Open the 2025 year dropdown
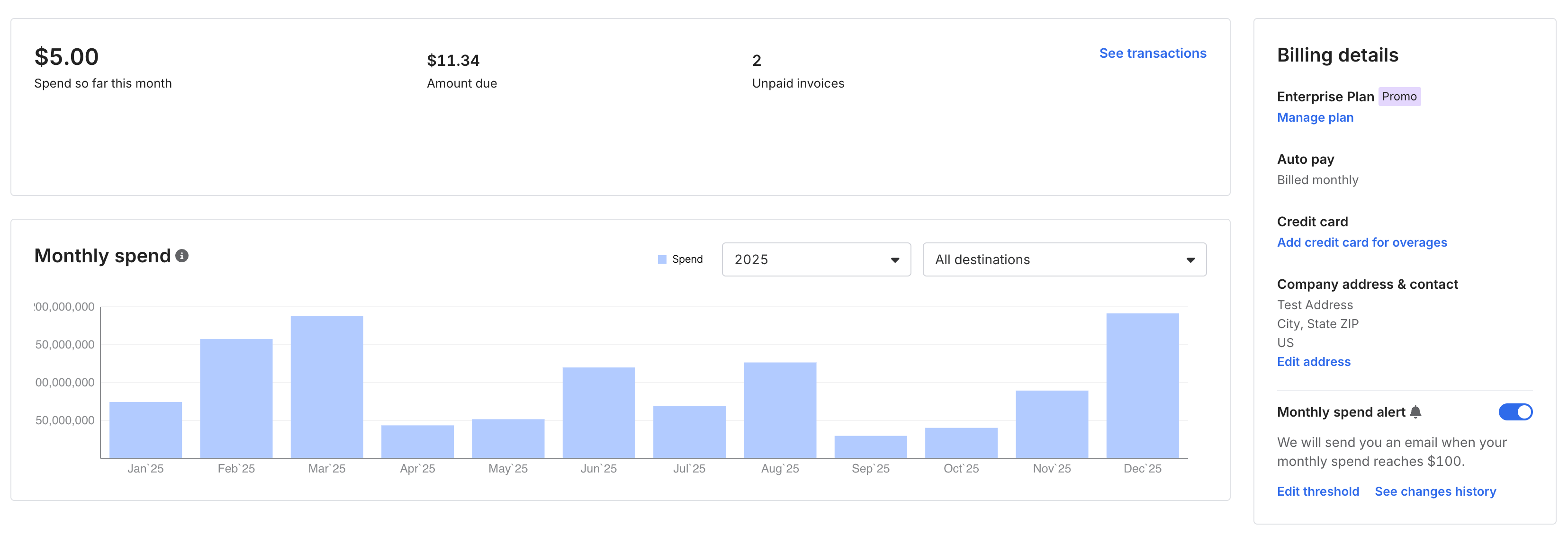This screenshot has height=535, width=1568. point(816,260)
